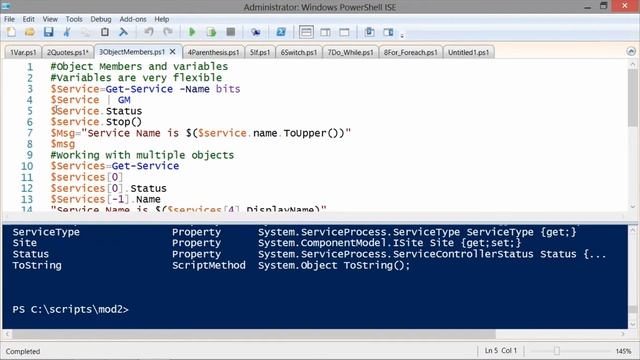The width and height of the screenshot is (640, 360).
Task: Show command add-on pane icon
Action: point(388,32)
